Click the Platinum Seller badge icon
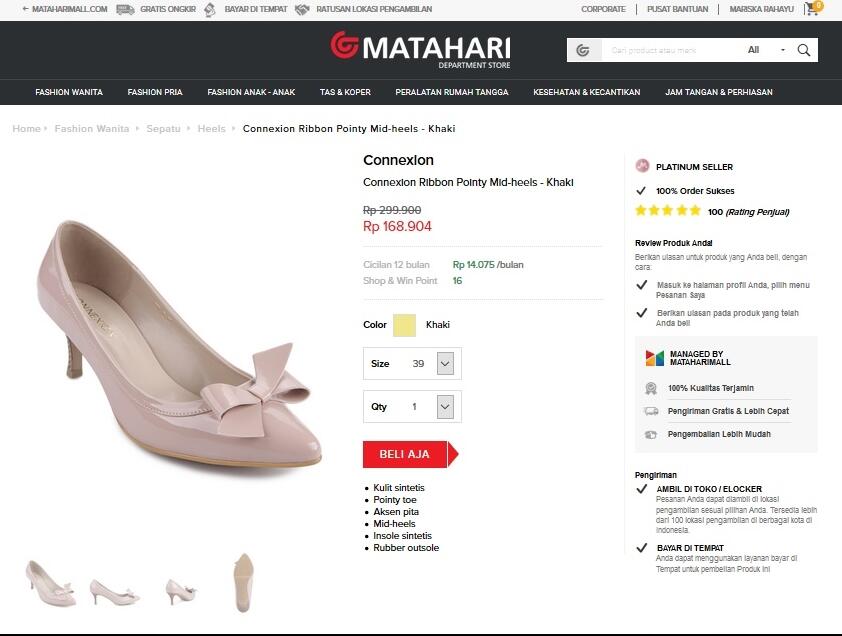The width and height of the screenshot is (842, 636). (x=642, y=167)
